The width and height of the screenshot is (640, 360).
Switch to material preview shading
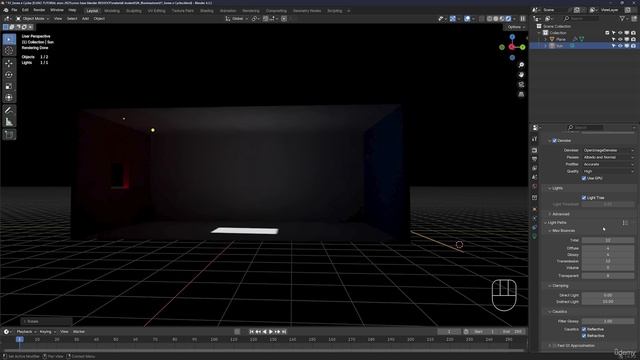click(x=502, y=19)
